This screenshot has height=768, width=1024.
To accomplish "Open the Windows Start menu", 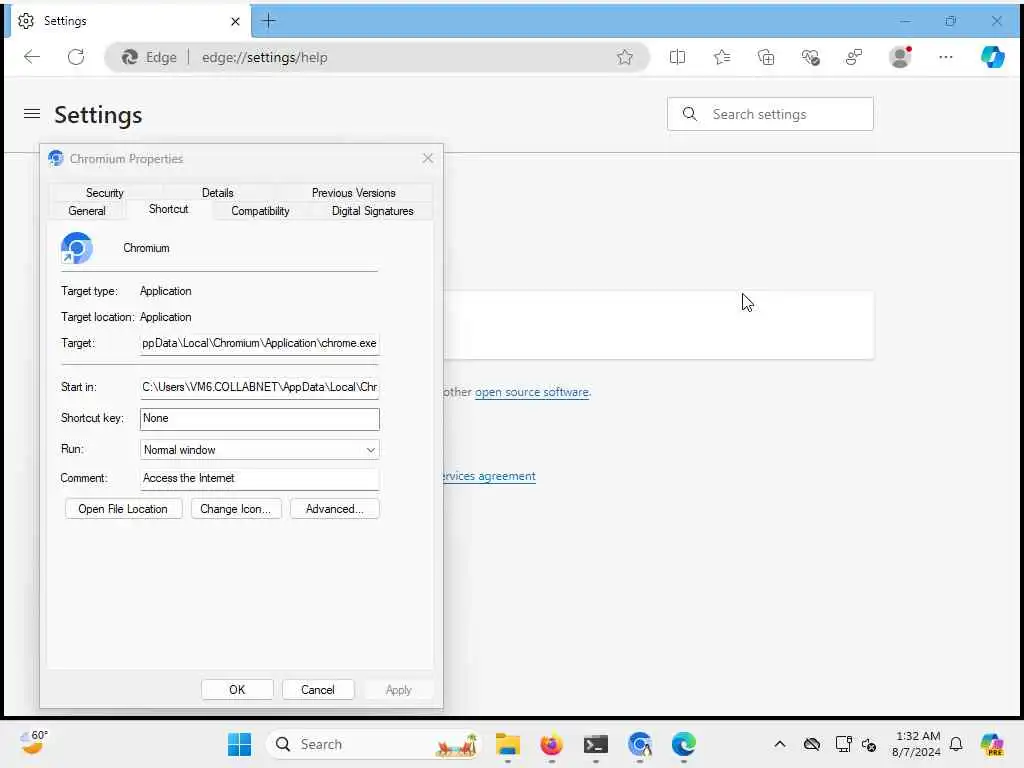I will tap(239, 744).
